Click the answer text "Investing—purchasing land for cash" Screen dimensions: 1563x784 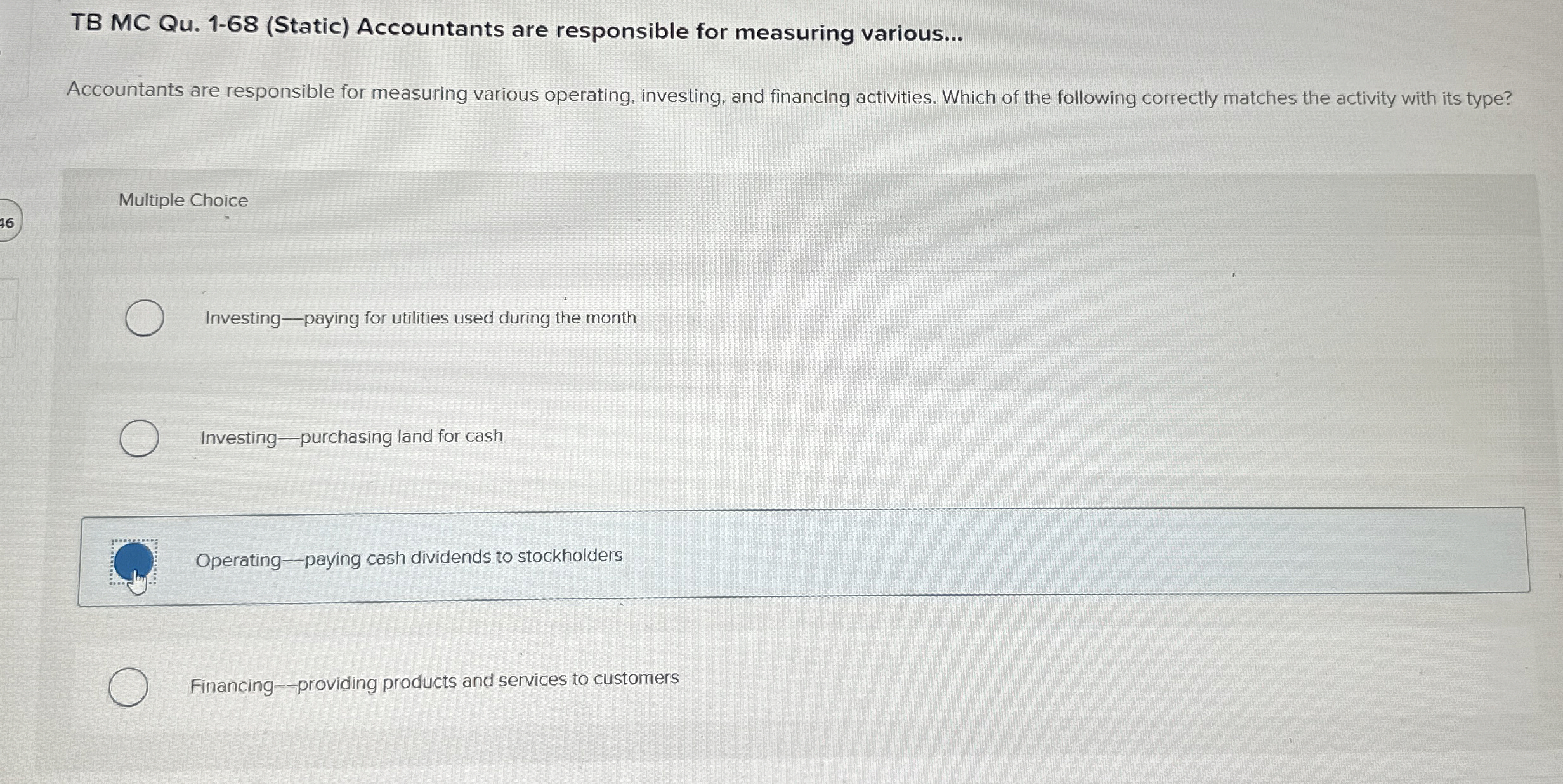(x=351, y=437)
